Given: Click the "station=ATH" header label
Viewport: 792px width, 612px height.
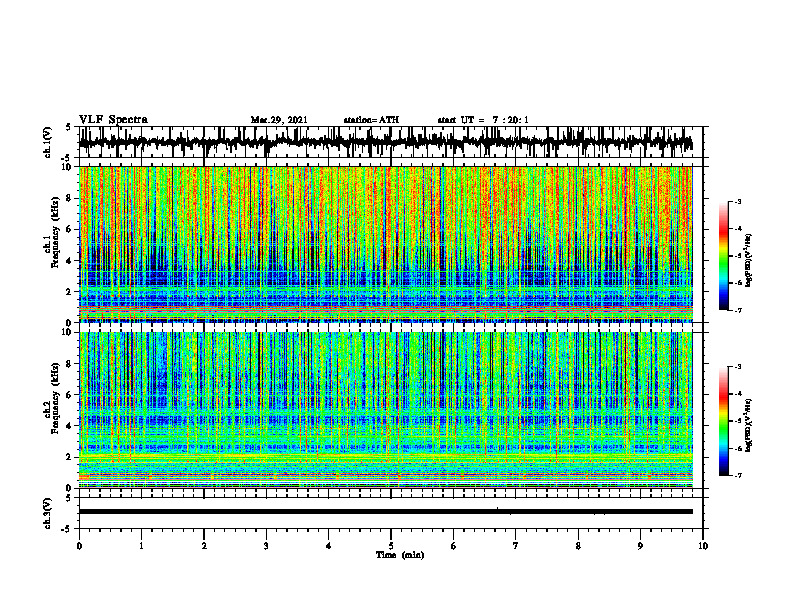Looking at the screenshot, I should [x=371, y=120].
